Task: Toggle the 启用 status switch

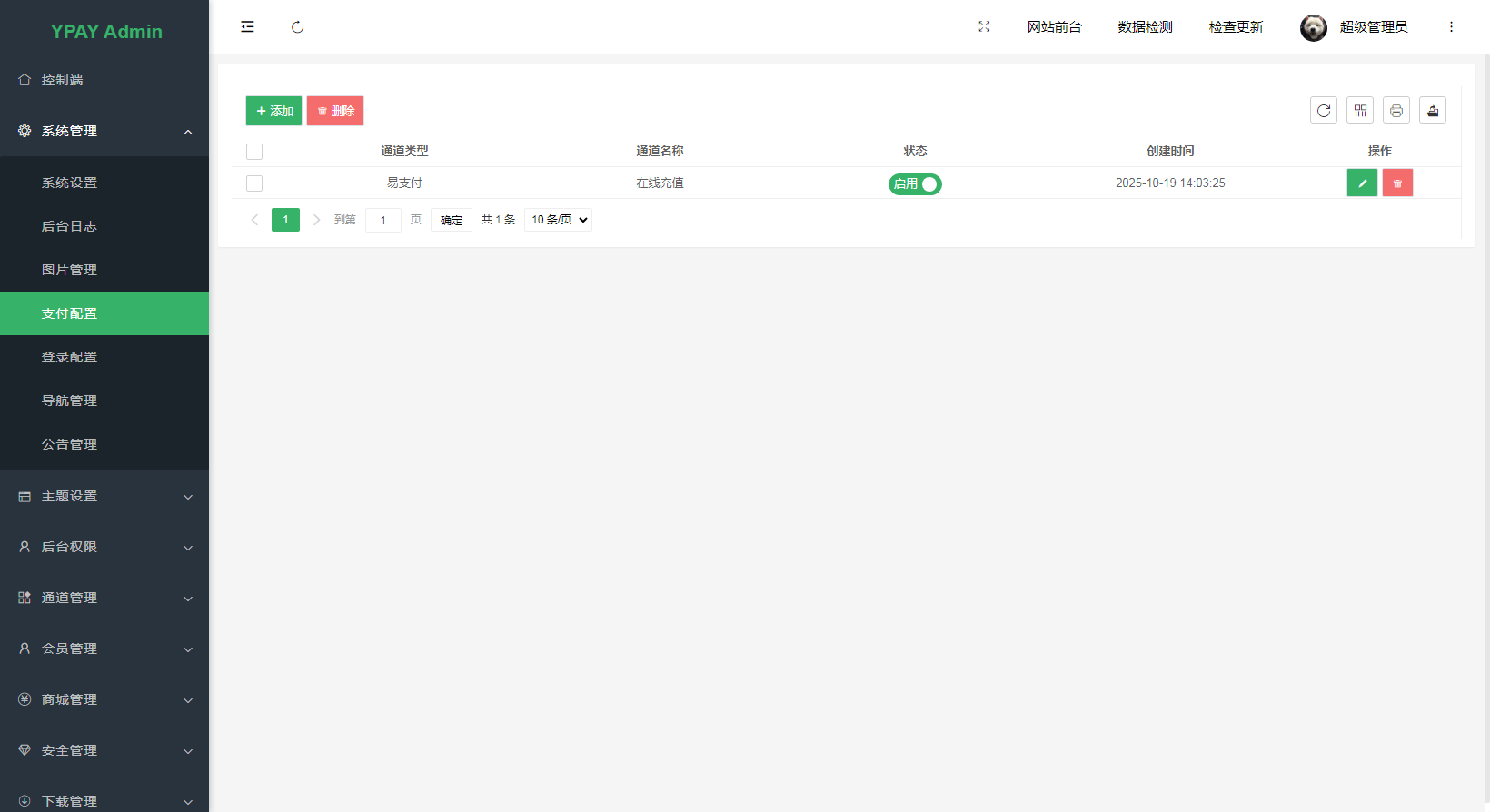Action: tap(915, 184)
